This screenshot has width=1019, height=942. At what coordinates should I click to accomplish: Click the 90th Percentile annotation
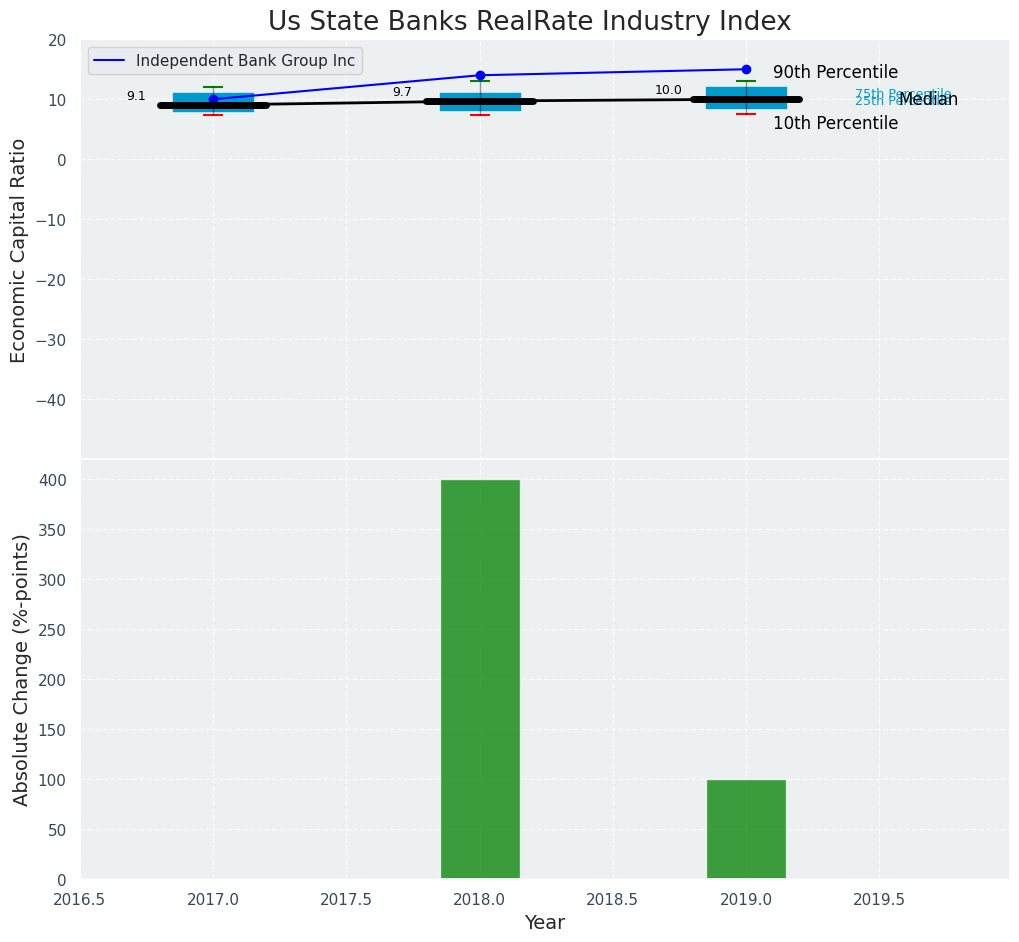click(x=835, y=73)
